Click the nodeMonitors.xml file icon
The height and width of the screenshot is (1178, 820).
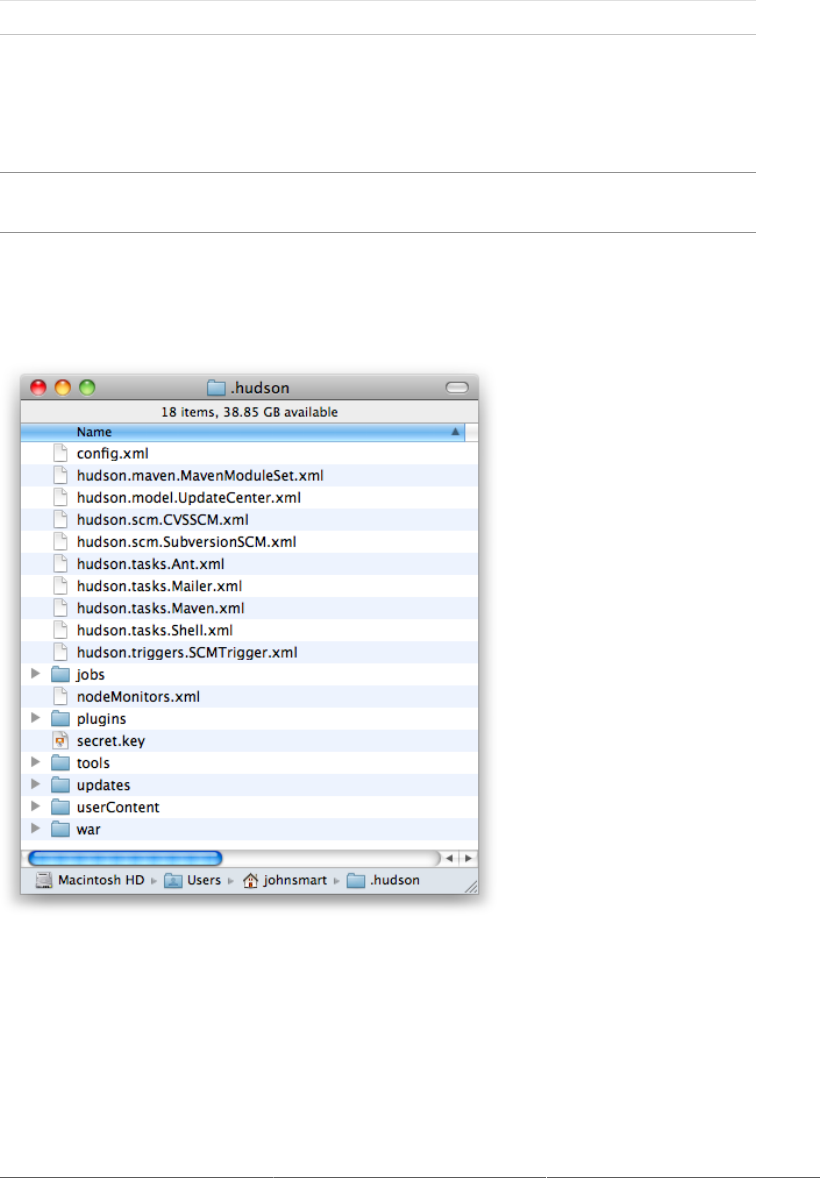(60, 696)
